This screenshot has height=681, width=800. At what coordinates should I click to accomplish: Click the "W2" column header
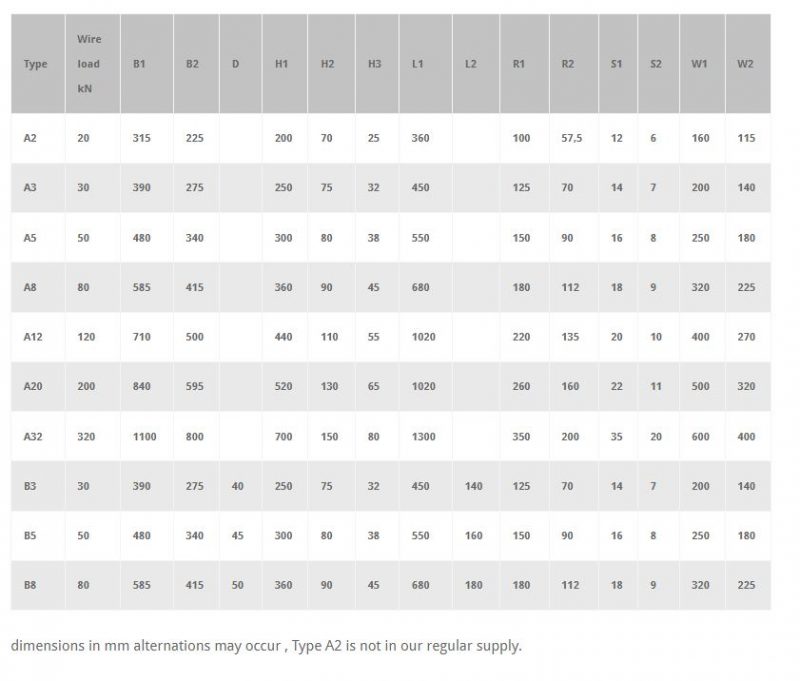click(x=745, y=64)
